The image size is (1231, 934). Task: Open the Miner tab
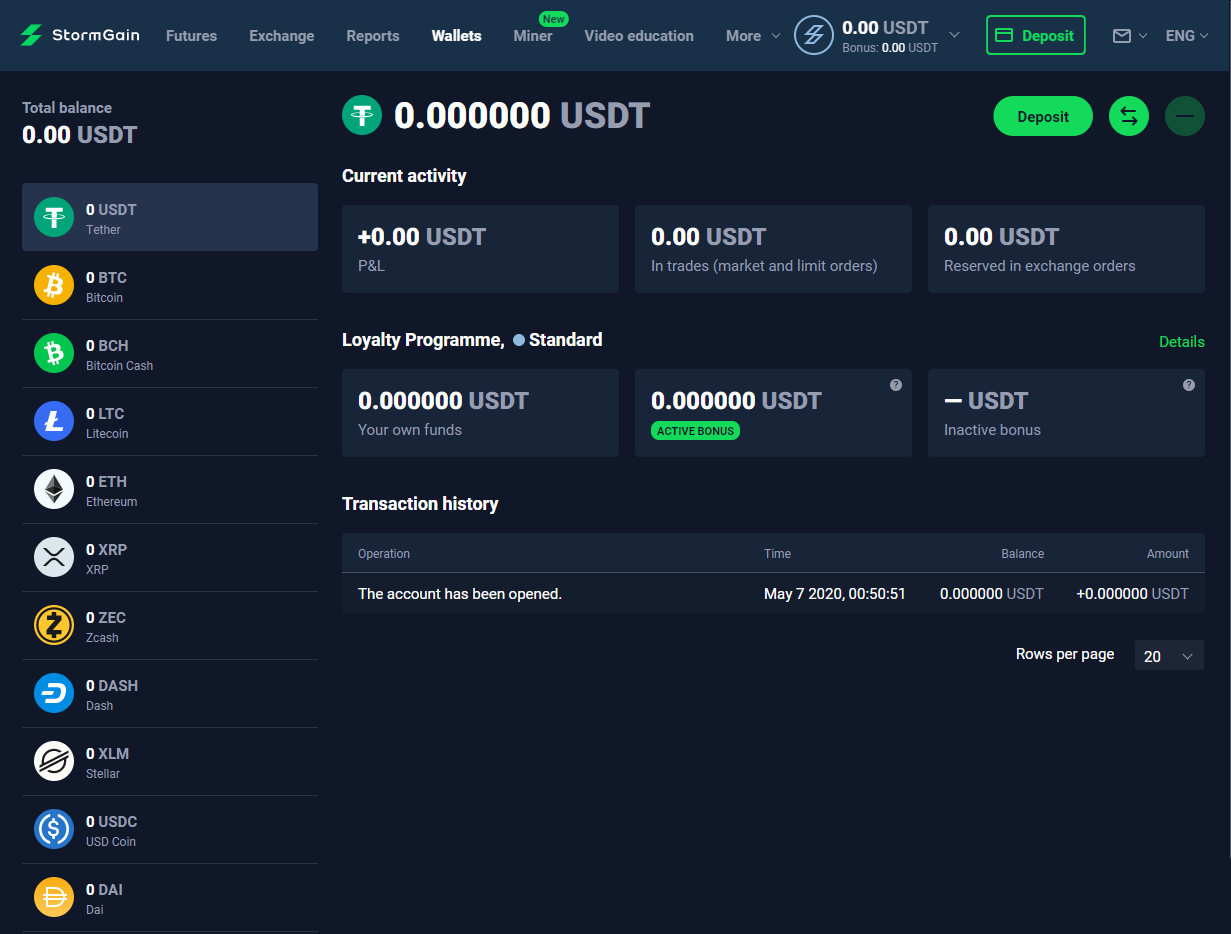[533, 36]
